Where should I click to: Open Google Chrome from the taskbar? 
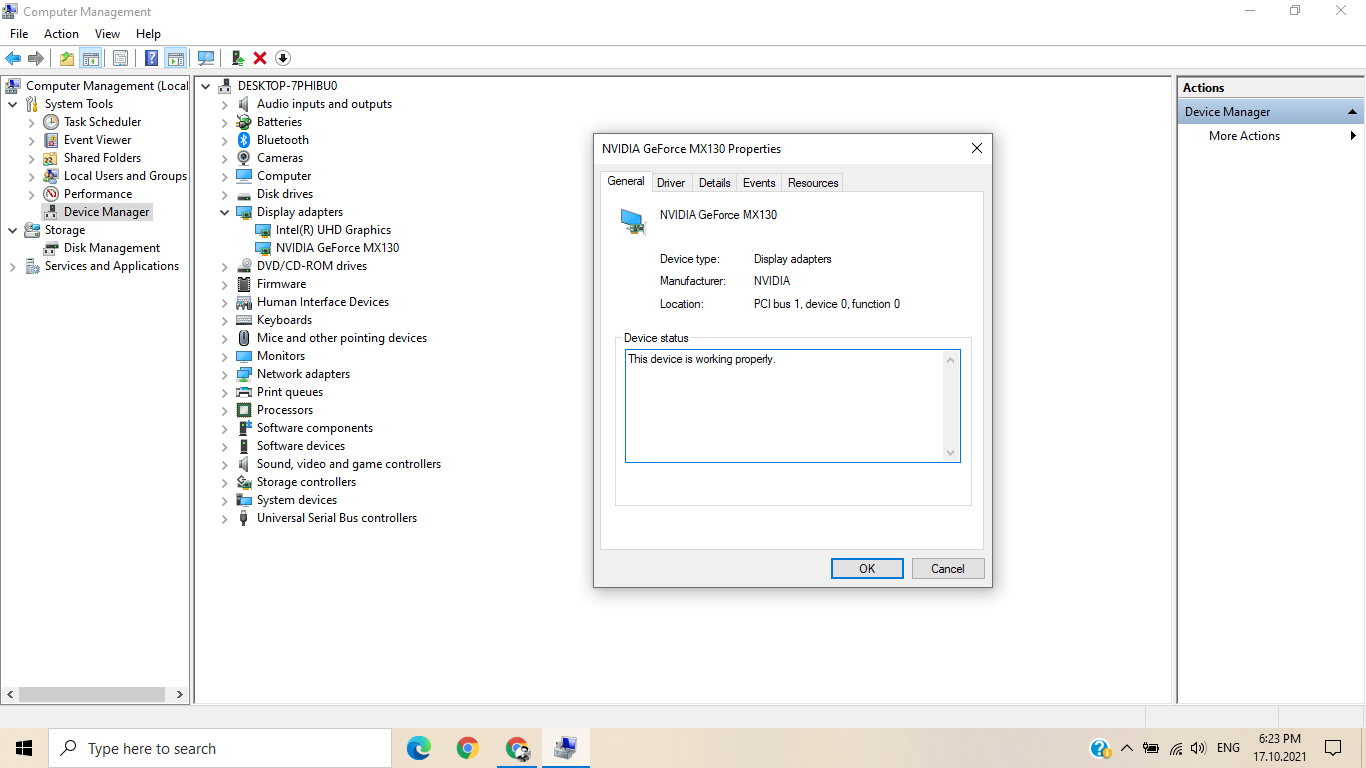467,748
